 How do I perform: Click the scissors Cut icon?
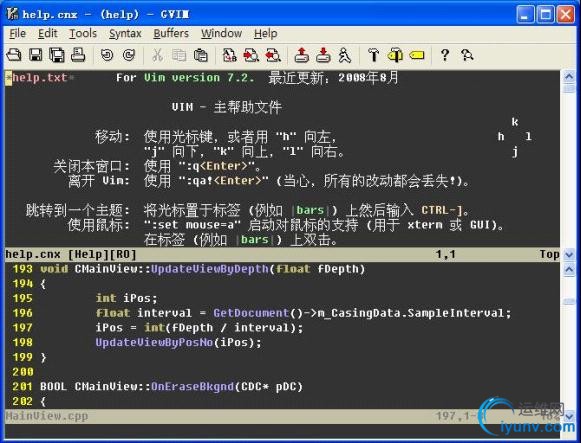(x=157, y=55)
